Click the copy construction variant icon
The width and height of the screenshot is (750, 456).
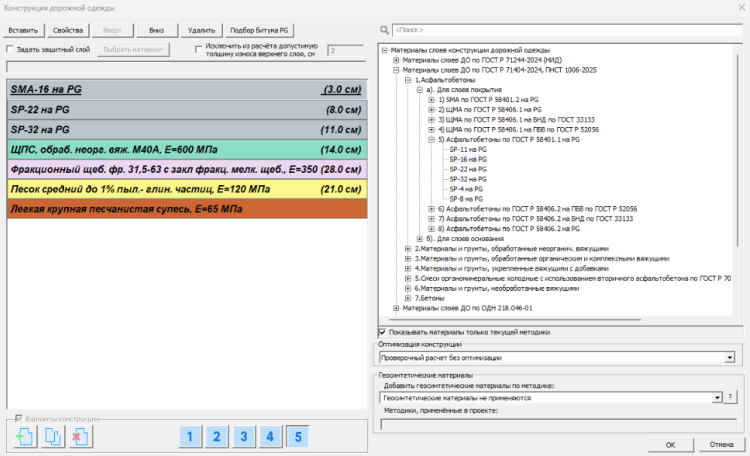55,436
